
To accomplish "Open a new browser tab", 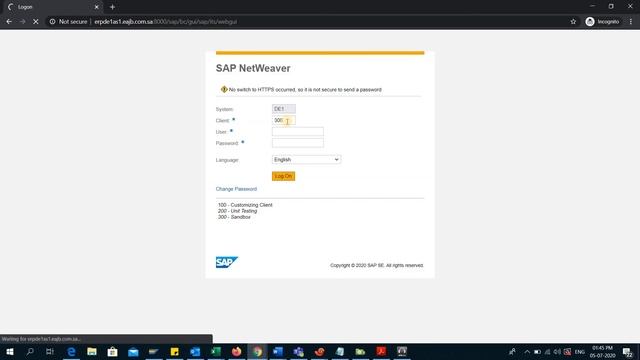I will [x=112, y=7].
